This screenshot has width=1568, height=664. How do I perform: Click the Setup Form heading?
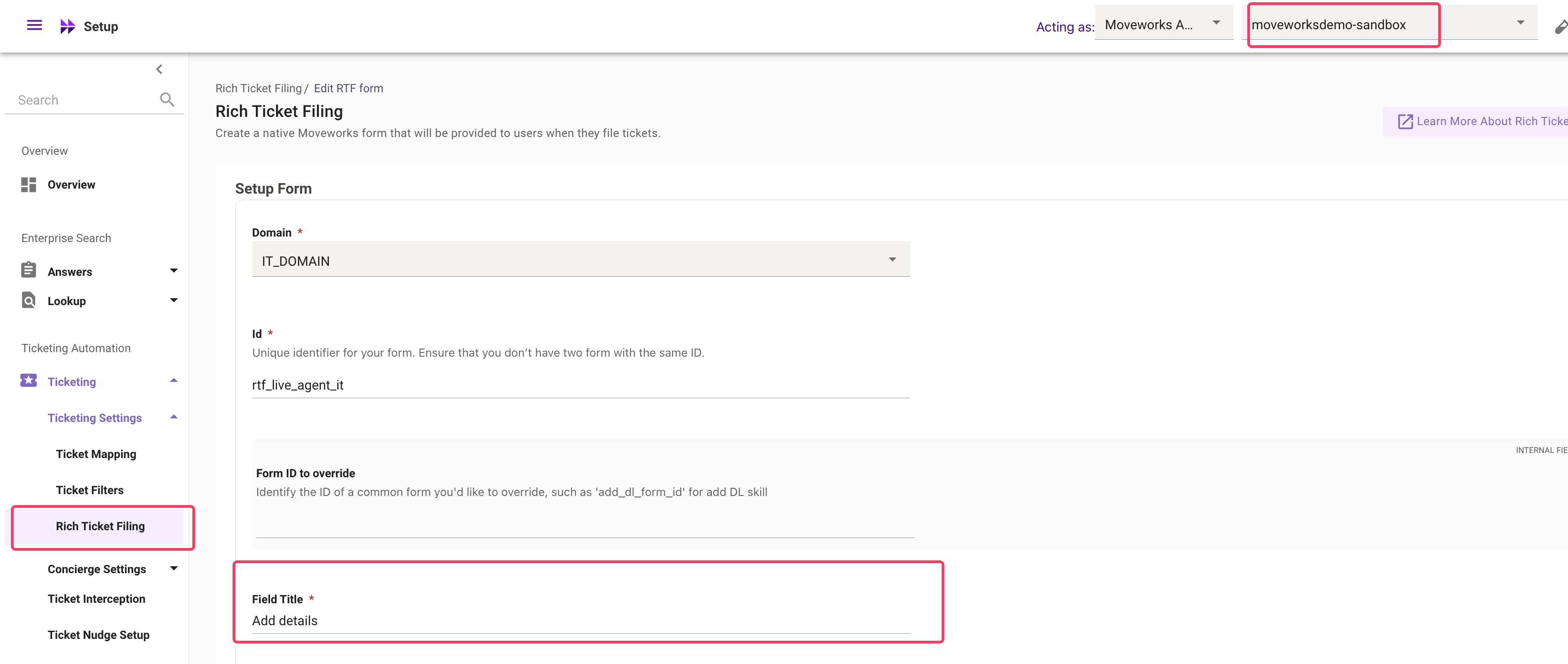(x=273, y=189)
